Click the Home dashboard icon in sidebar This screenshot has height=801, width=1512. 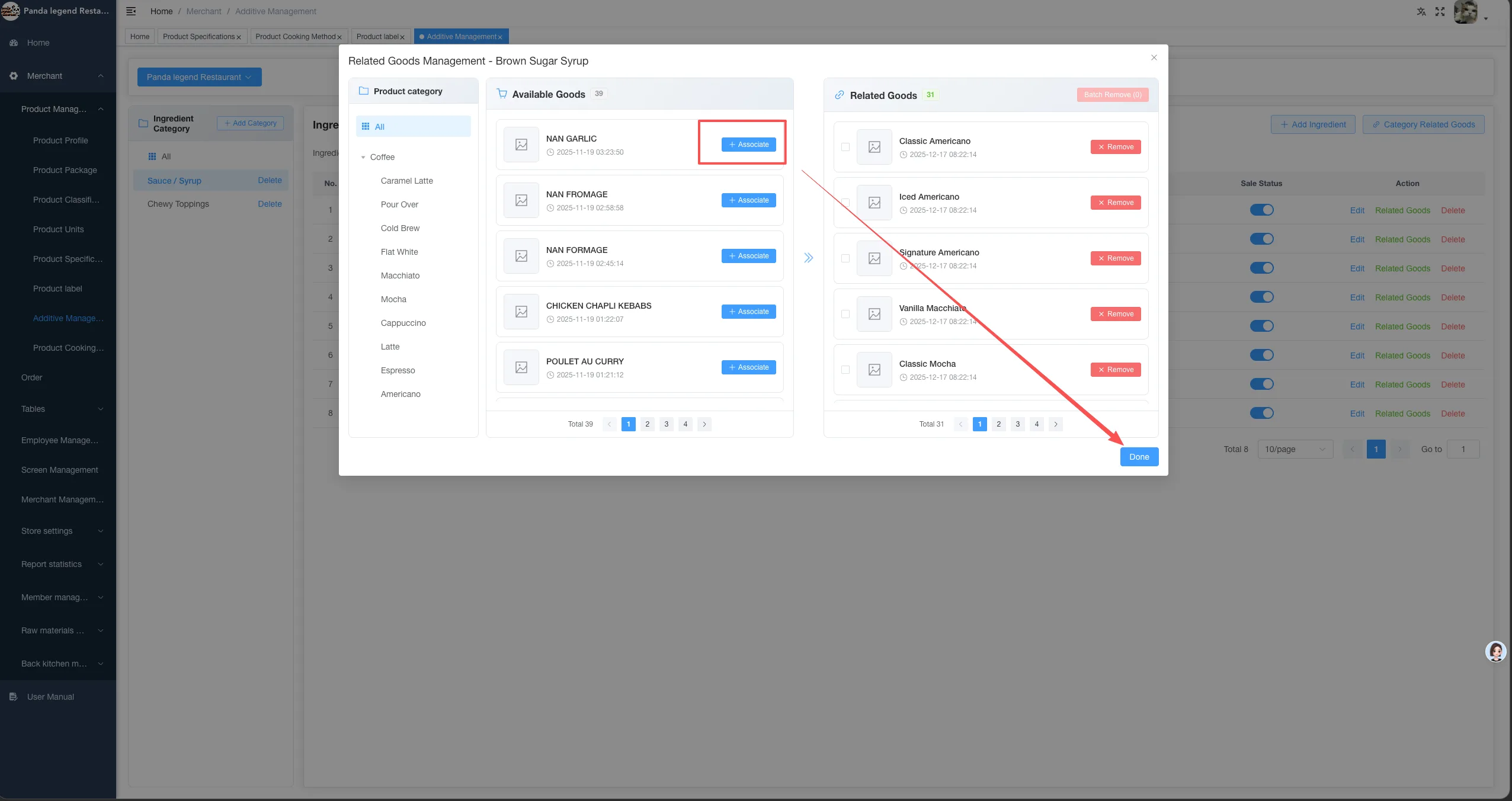point(14,43)
